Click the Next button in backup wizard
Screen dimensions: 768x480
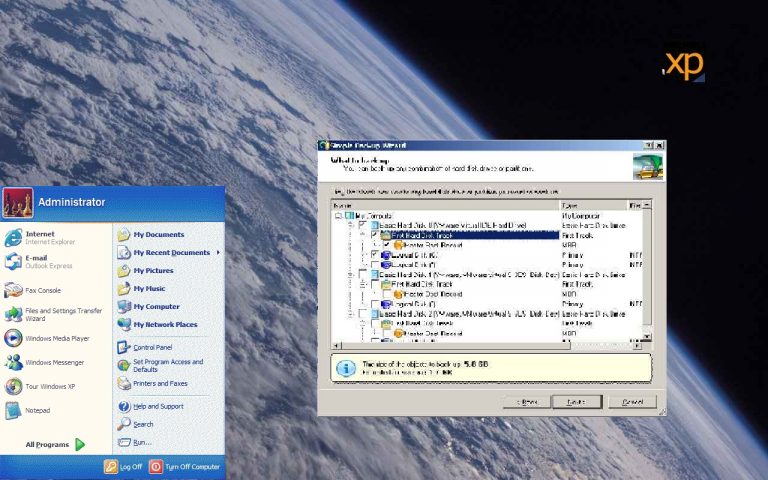576,401
